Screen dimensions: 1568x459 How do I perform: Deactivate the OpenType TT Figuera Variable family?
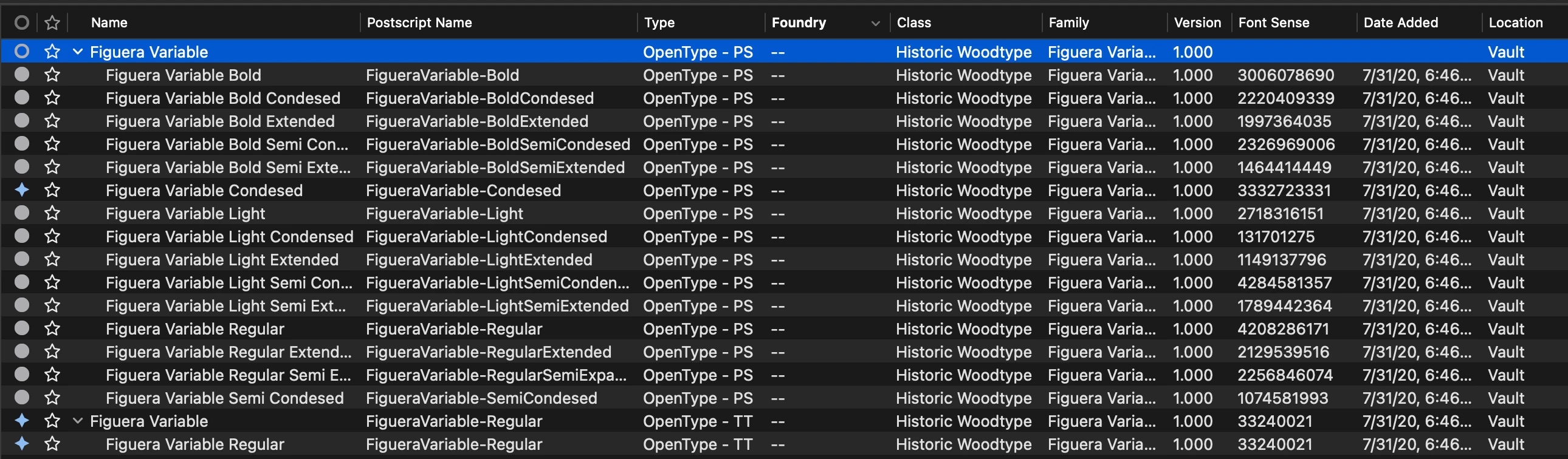22,420
